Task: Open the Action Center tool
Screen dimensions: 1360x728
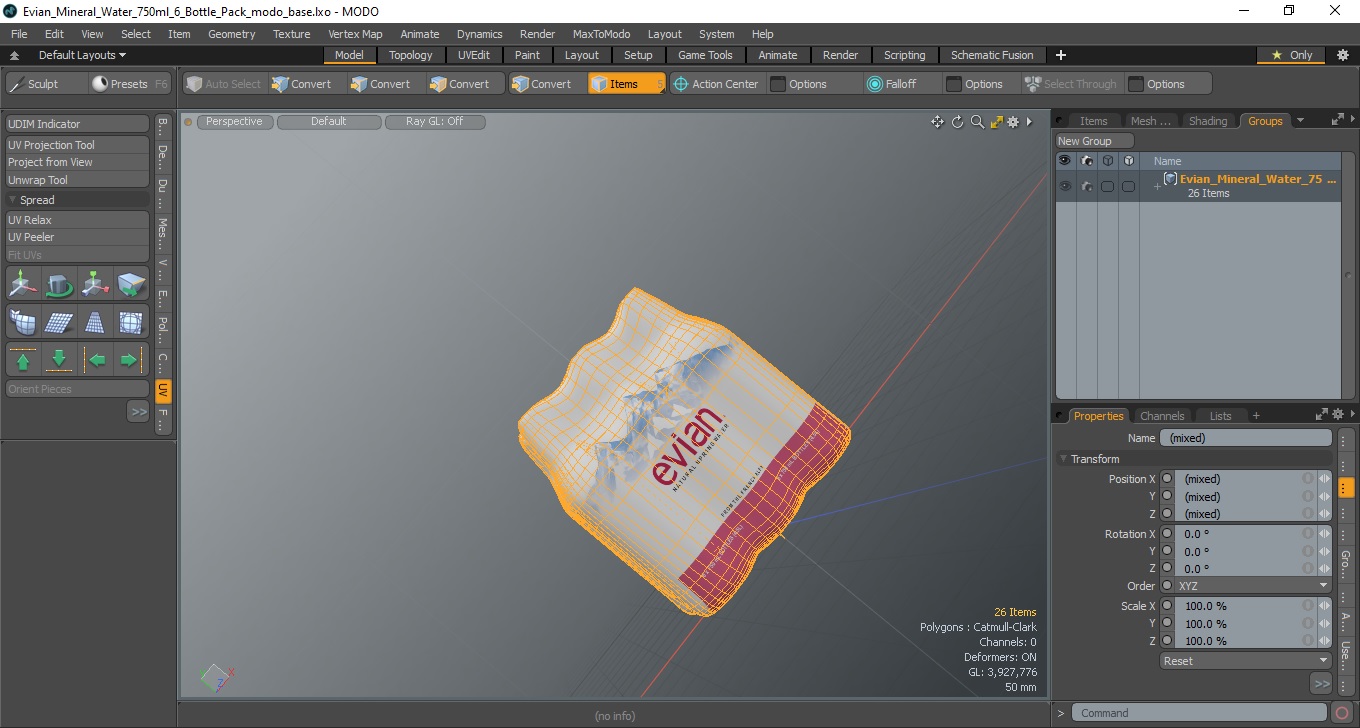Action: point(716,84)
